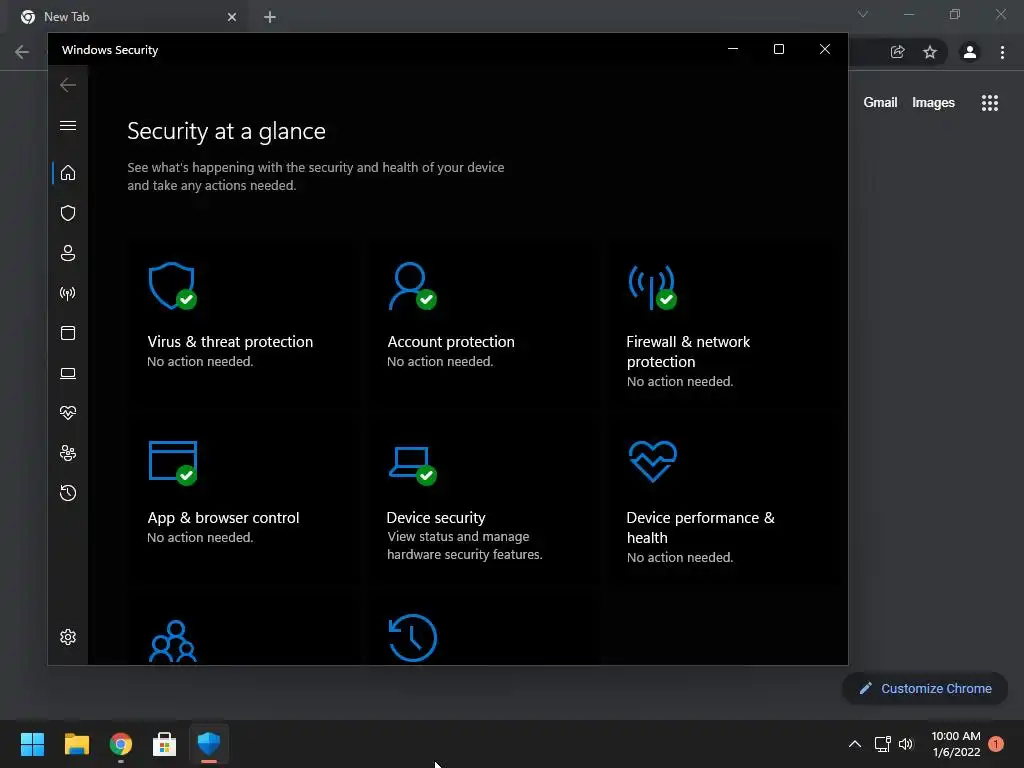Expand the hamburger navigation menu
This screenshot has width=1024, height=768.
click(68, 125)
